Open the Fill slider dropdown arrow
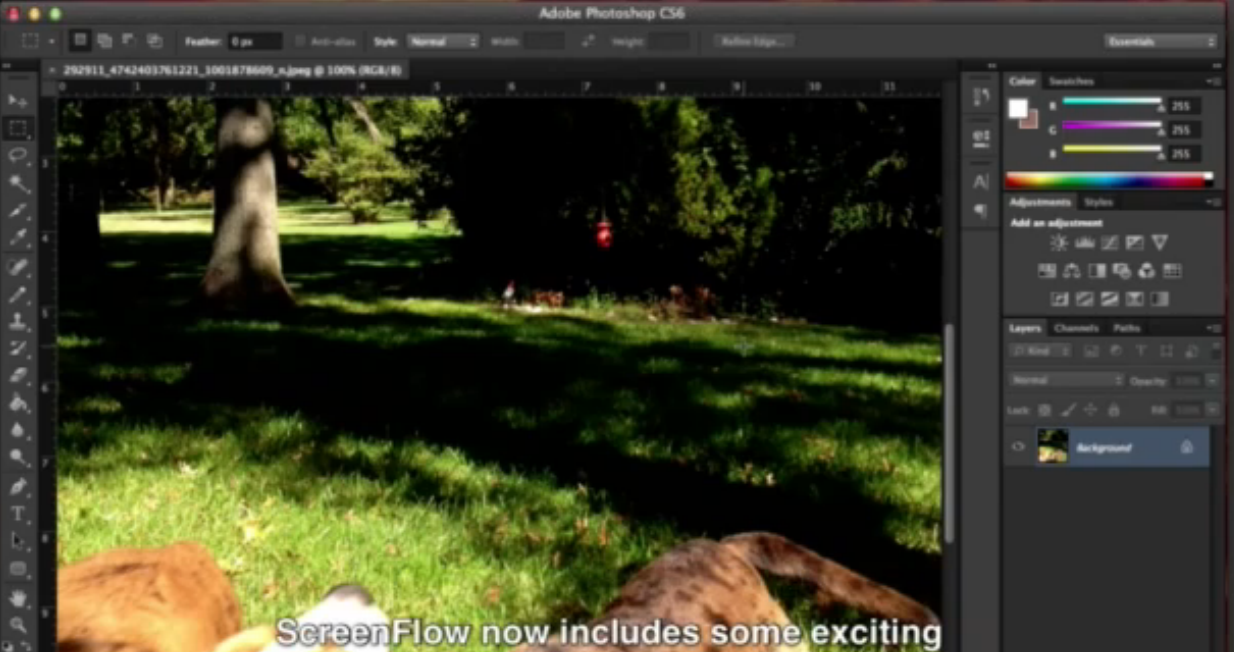Image resolution: width=1234 pixels, height=652 pixels. tap(1212, 410)
